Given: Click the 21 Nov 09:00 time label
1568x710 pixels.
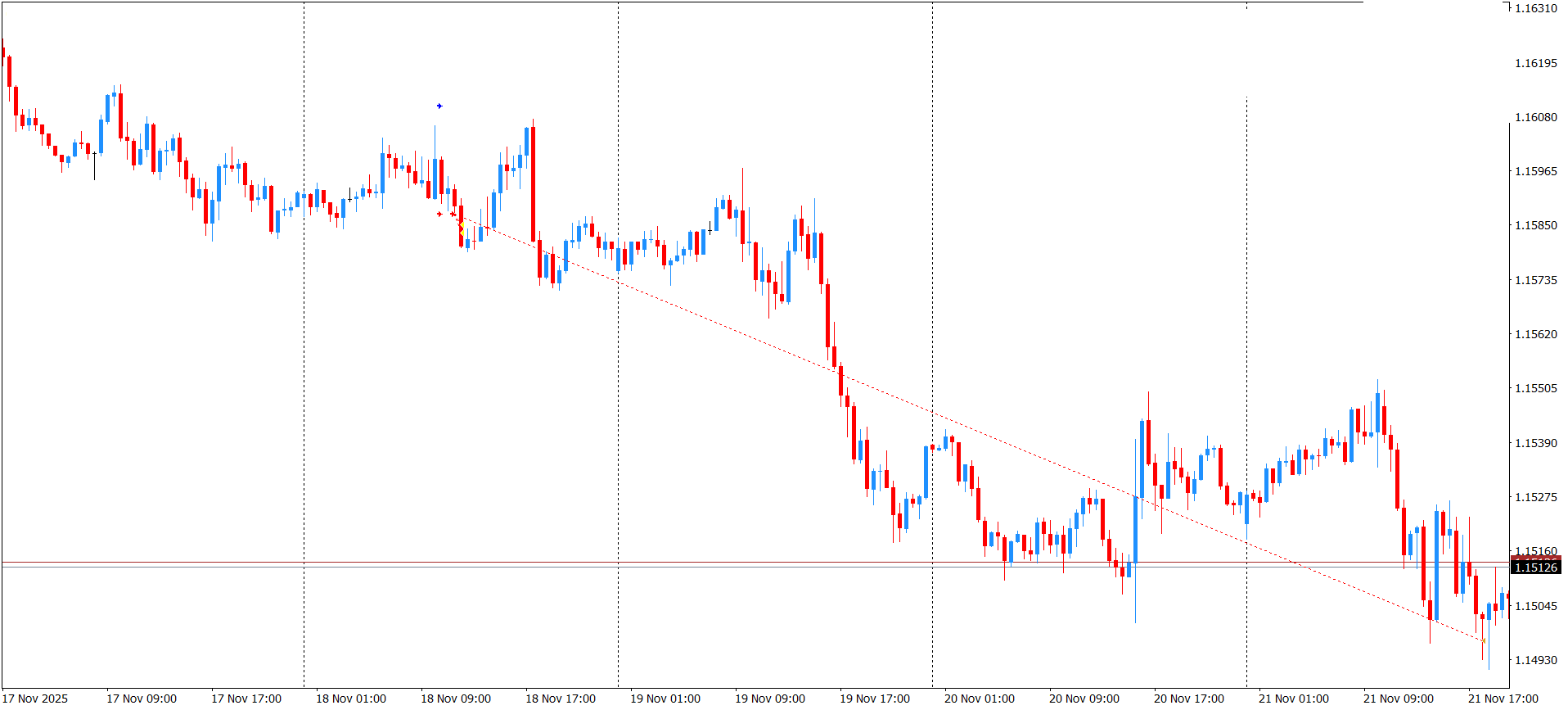Looking at the screenshot, I should [1399, 699].
